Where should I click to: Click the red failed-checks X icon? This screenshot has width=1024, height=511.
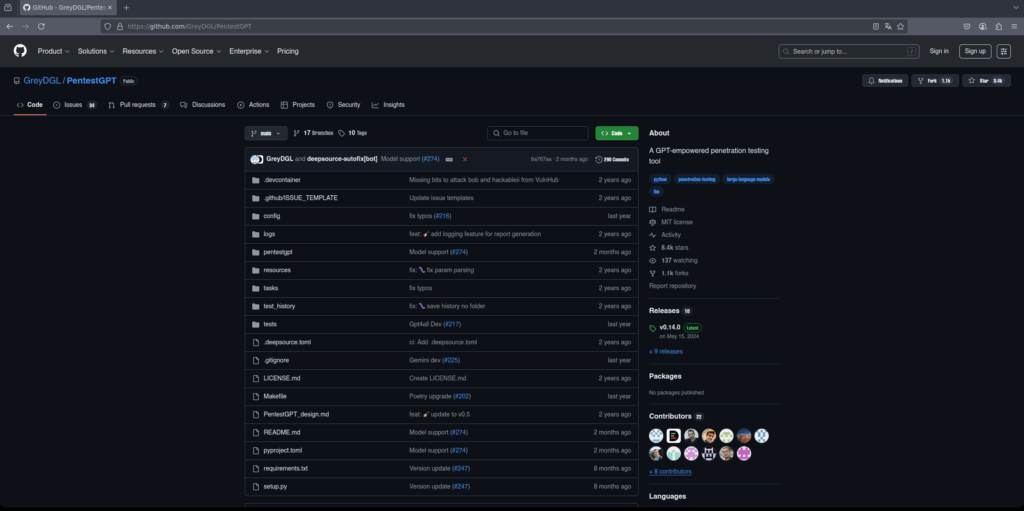464,159
